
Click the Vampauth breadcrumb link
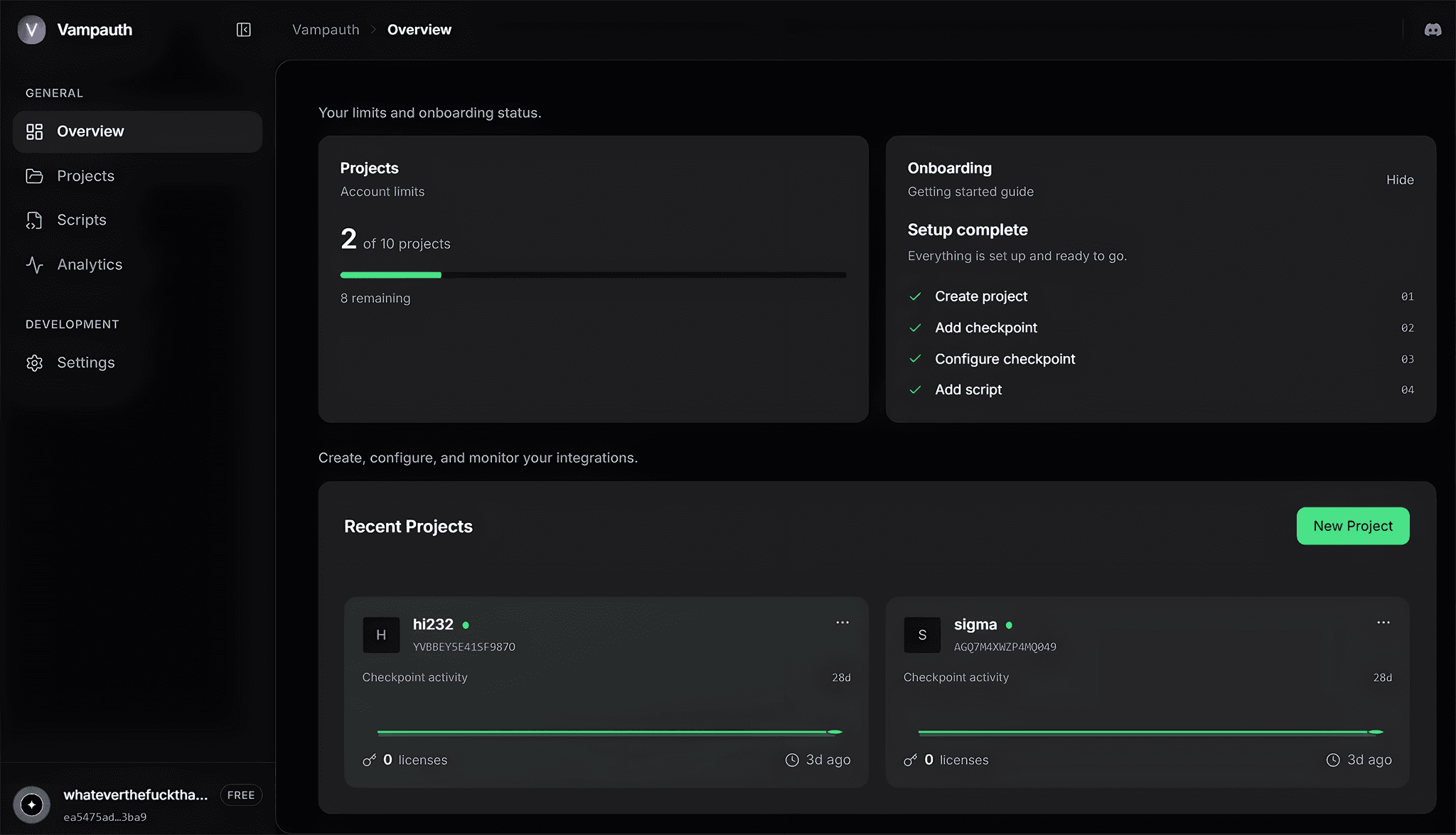coord(326,30)
